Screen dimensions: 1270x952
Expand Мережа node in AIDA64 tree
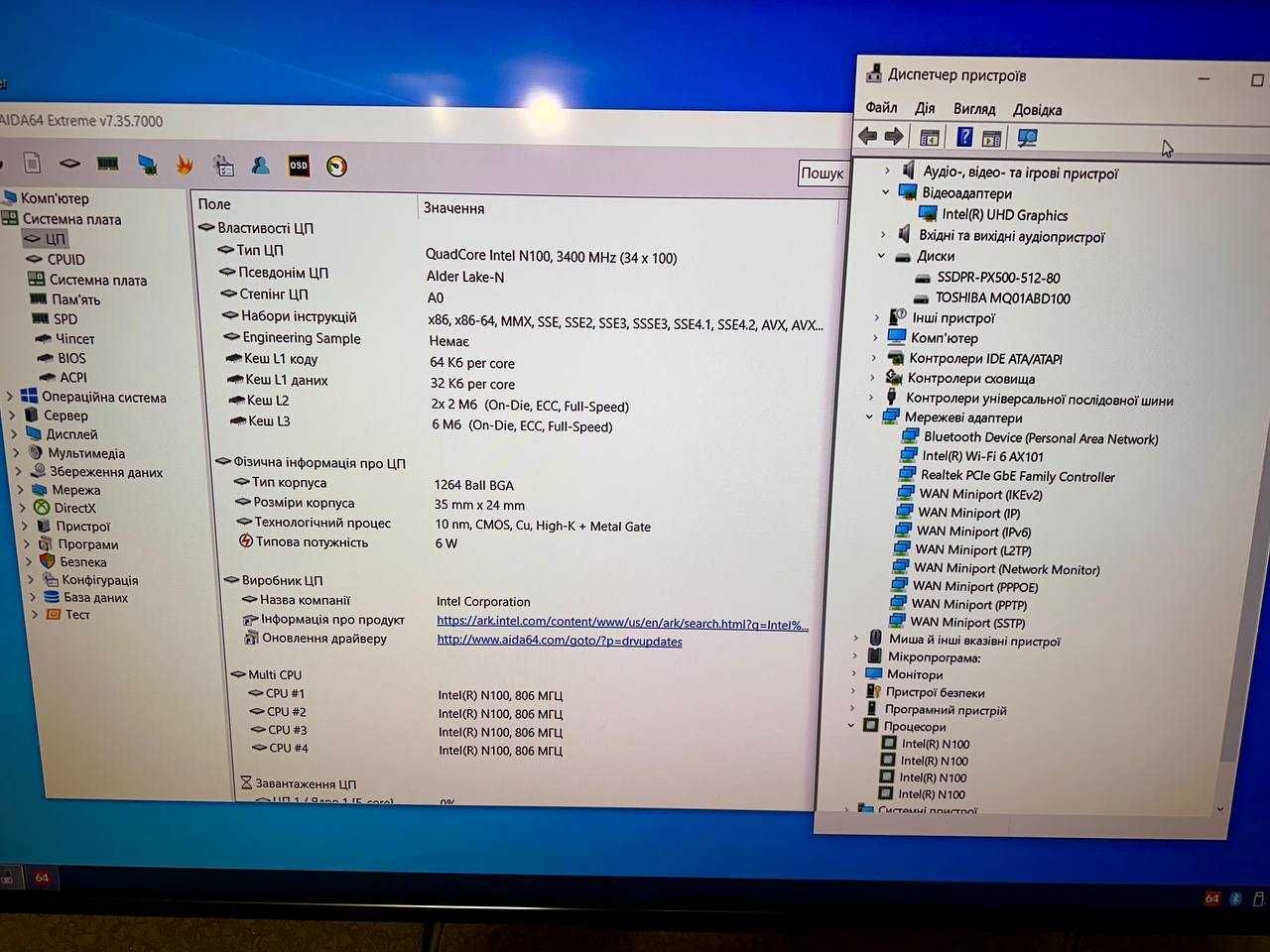21,489
